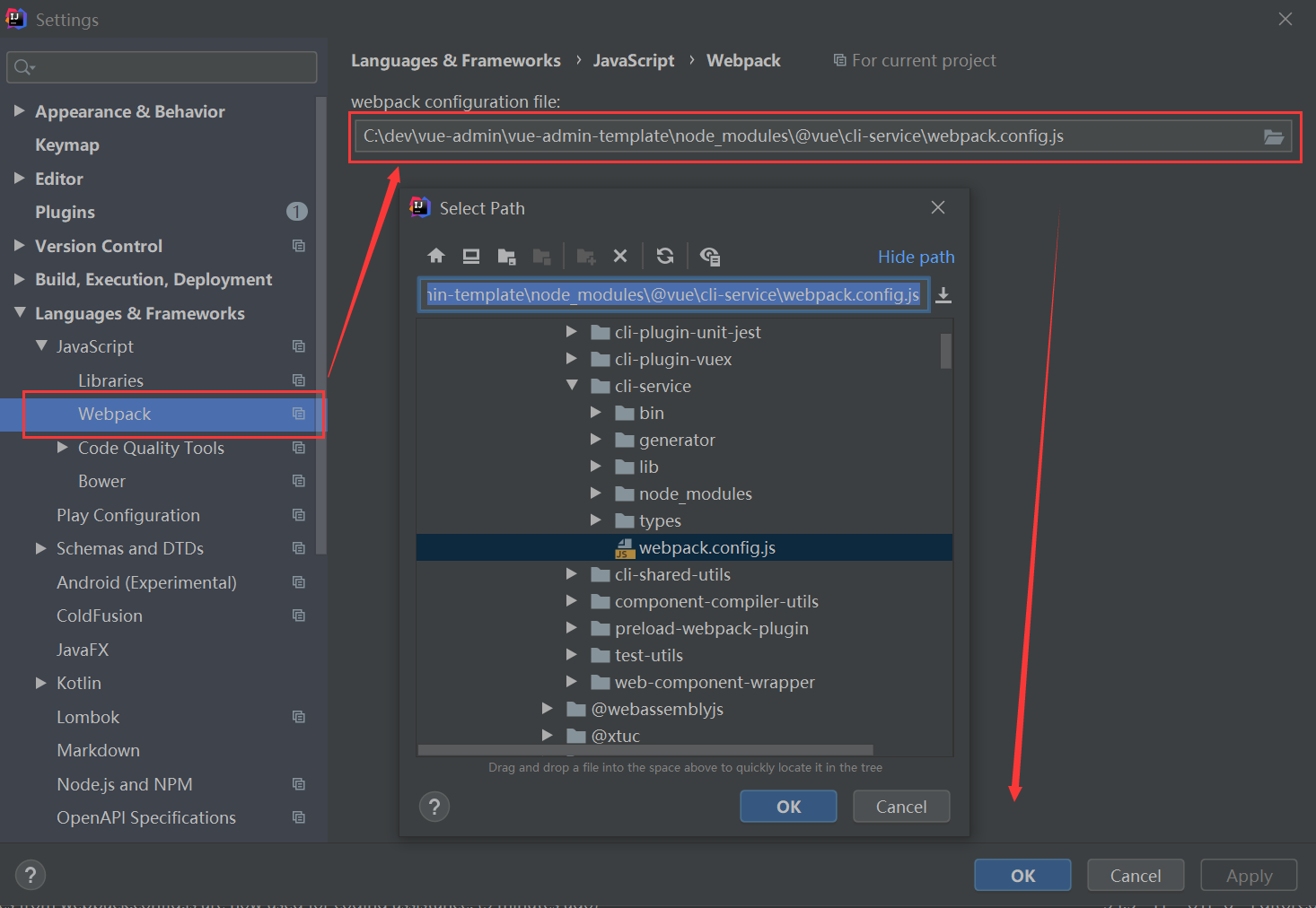The width and height of the screenshot is (1316, 908).
Task: Click the settings search field
Action: 162,67
